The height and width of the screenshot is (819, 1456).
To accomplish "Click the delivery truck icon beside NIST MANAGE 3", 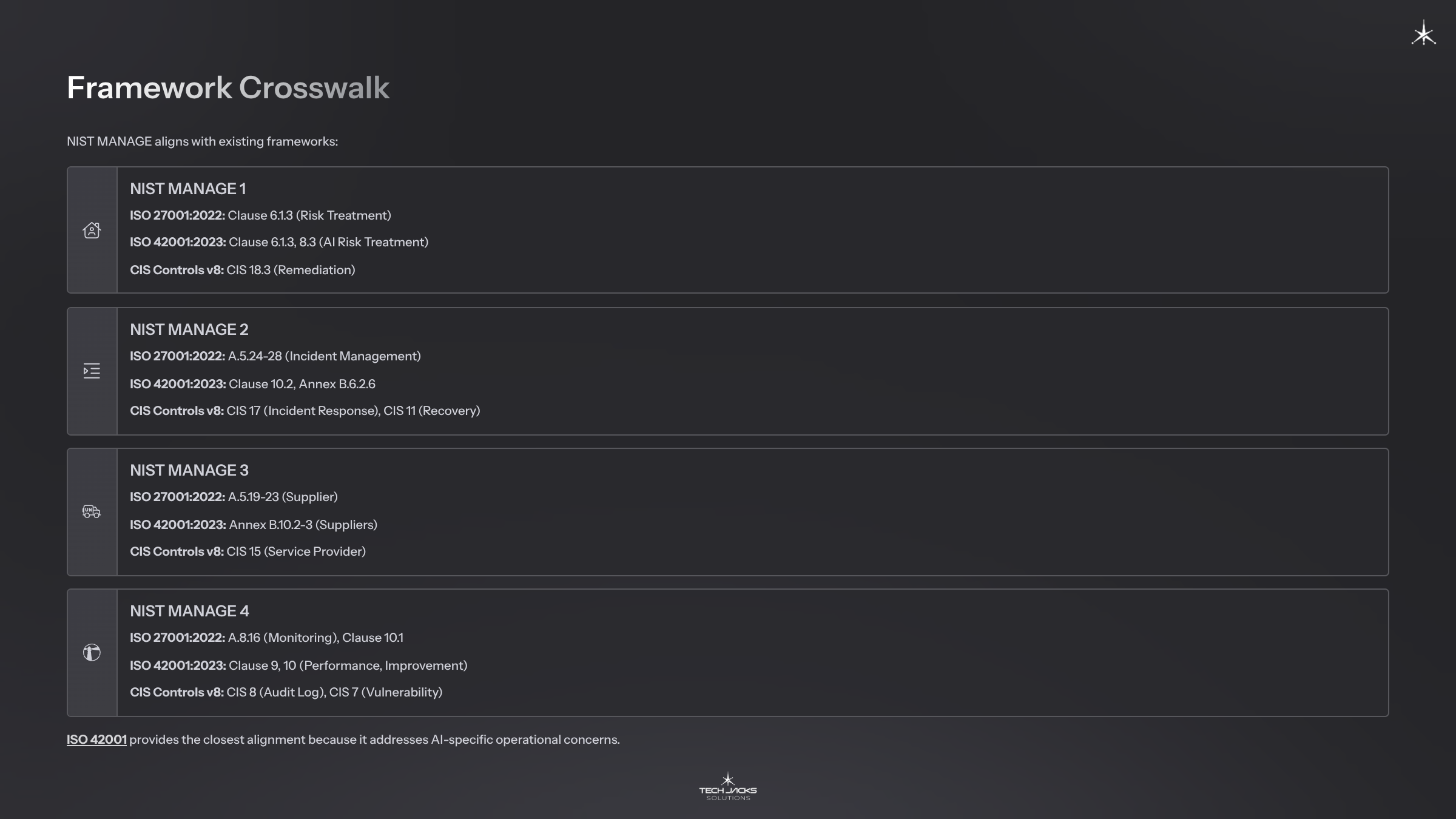I will coord(92,511).
